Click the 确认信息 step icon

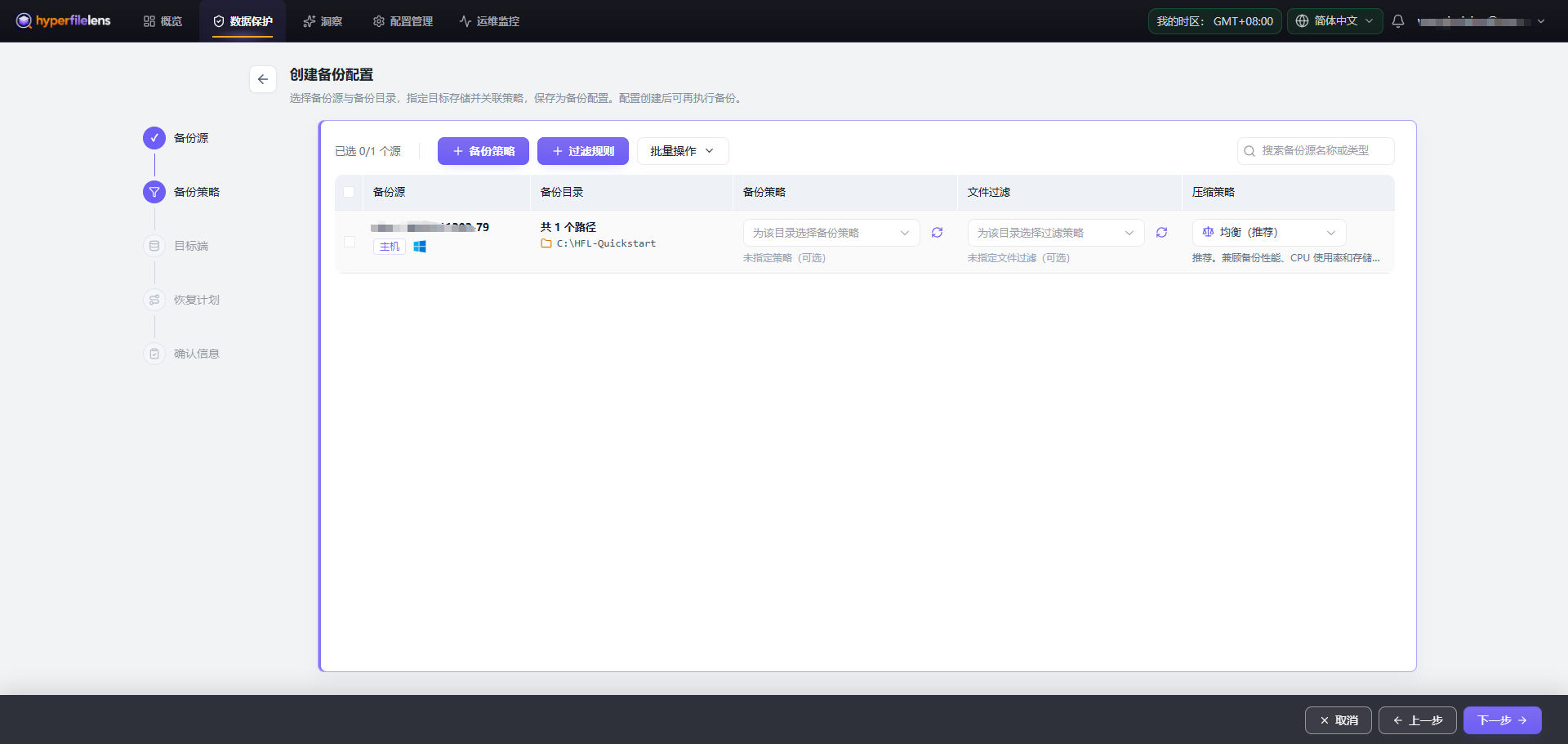click(x=154, y=354)
